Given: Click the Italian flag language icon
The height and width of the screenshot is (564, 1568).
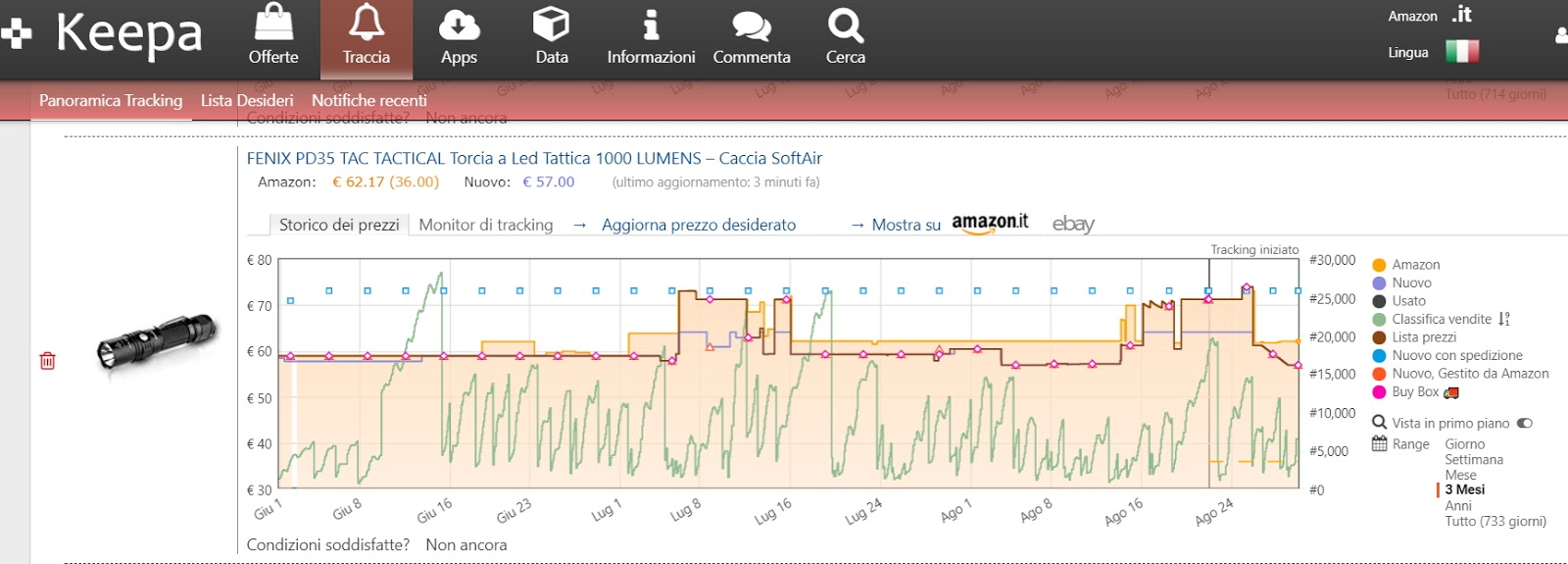Looking at the screenshot, I should click(1462, 51).
